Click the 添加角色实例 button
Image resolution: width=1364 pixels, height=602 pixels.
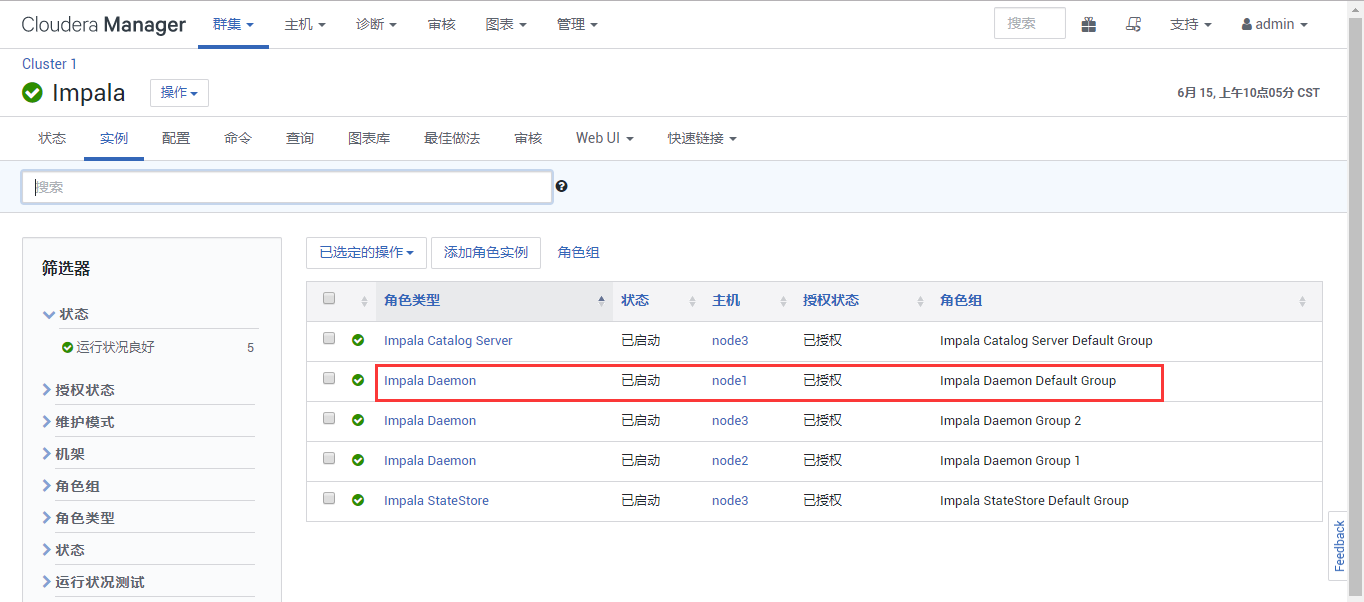[486, 253]
